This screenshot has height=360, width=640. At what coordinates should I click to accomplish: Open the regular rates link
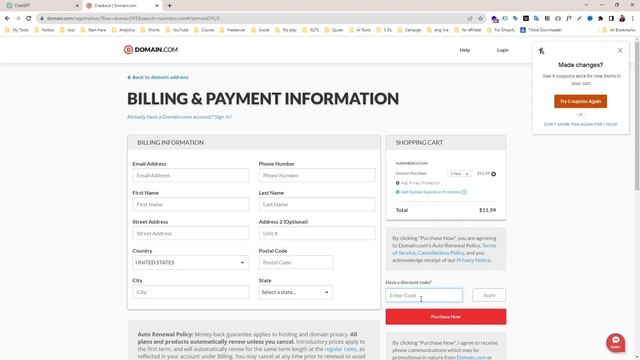340,349
